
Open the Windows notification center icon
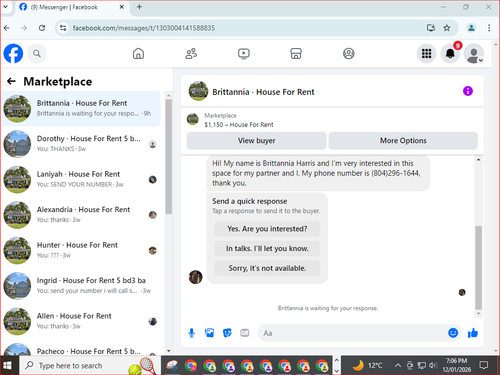[483, 365]
